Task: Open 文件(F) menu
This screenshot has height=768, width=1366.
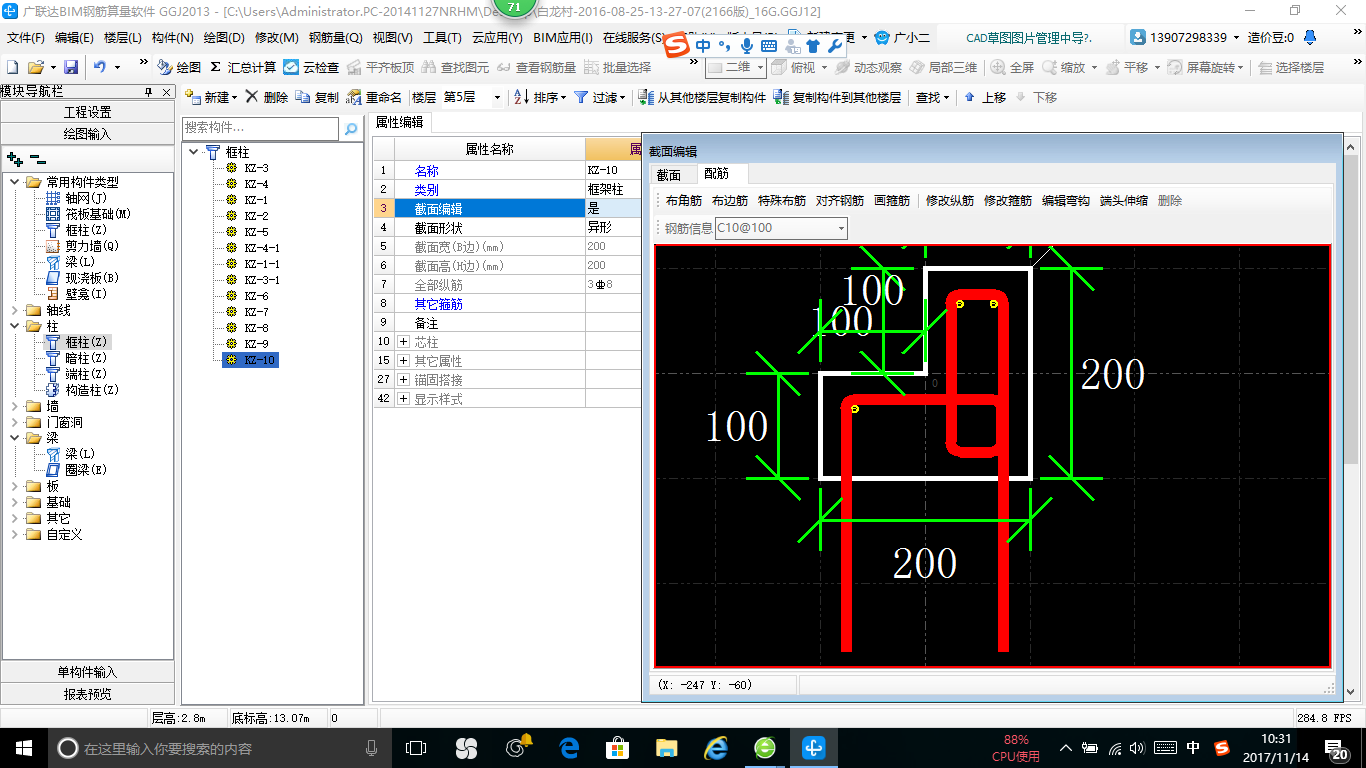Action: pos(26,37)
